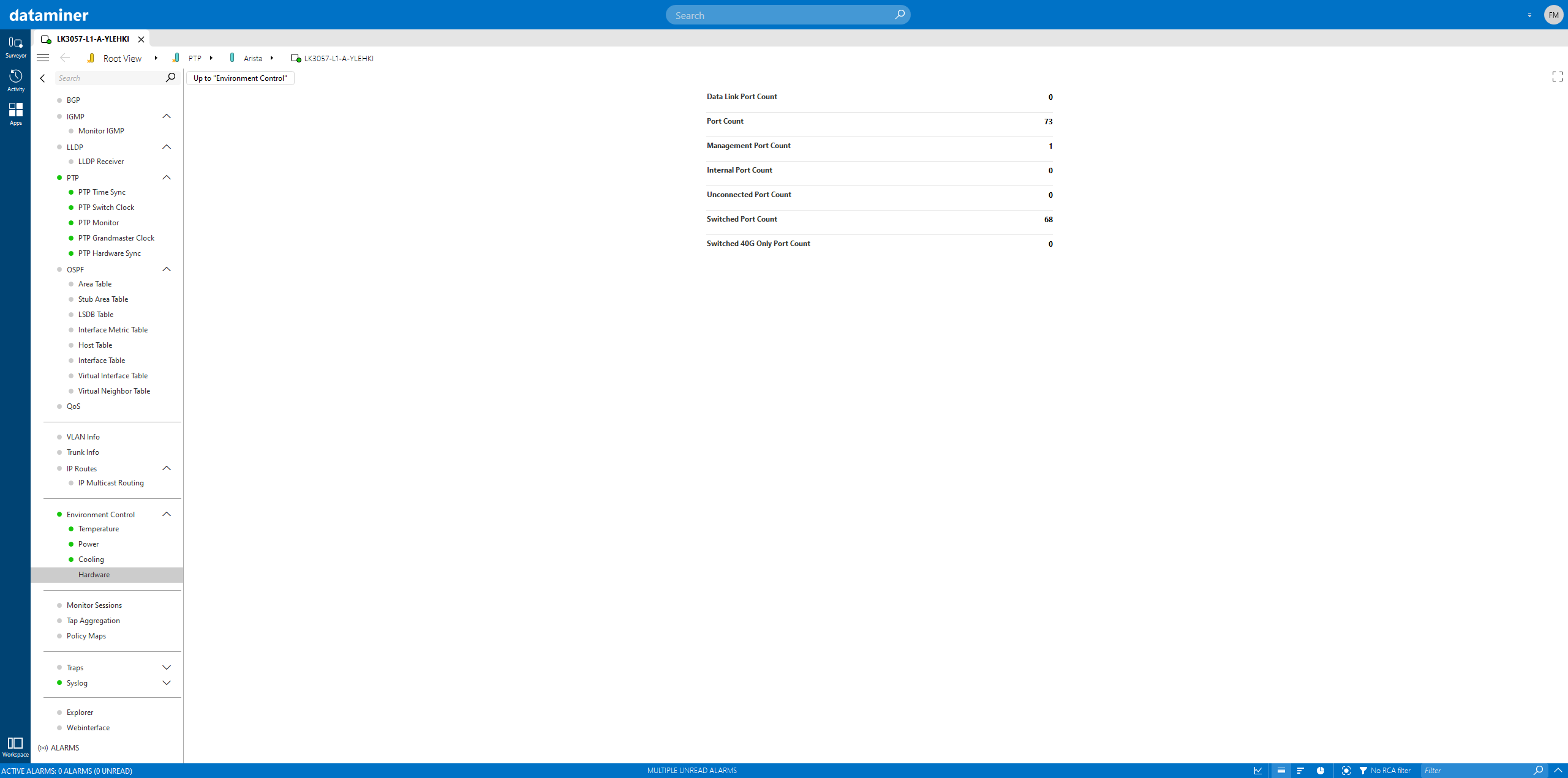
Task: Open the Virtual Neighbor Table page
Action: [x=114, y=391]
